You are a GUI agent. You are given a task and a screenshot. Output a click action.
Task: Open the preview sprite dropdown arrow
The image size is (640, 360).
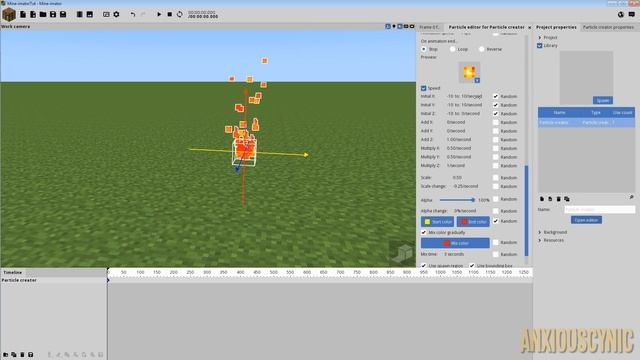click(x=477, y=80)
